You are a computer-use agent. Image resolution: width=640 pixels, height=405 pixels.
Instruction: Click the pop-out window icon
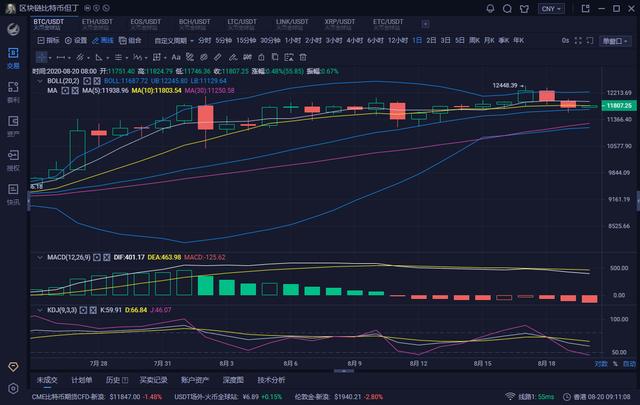[585, 9]
